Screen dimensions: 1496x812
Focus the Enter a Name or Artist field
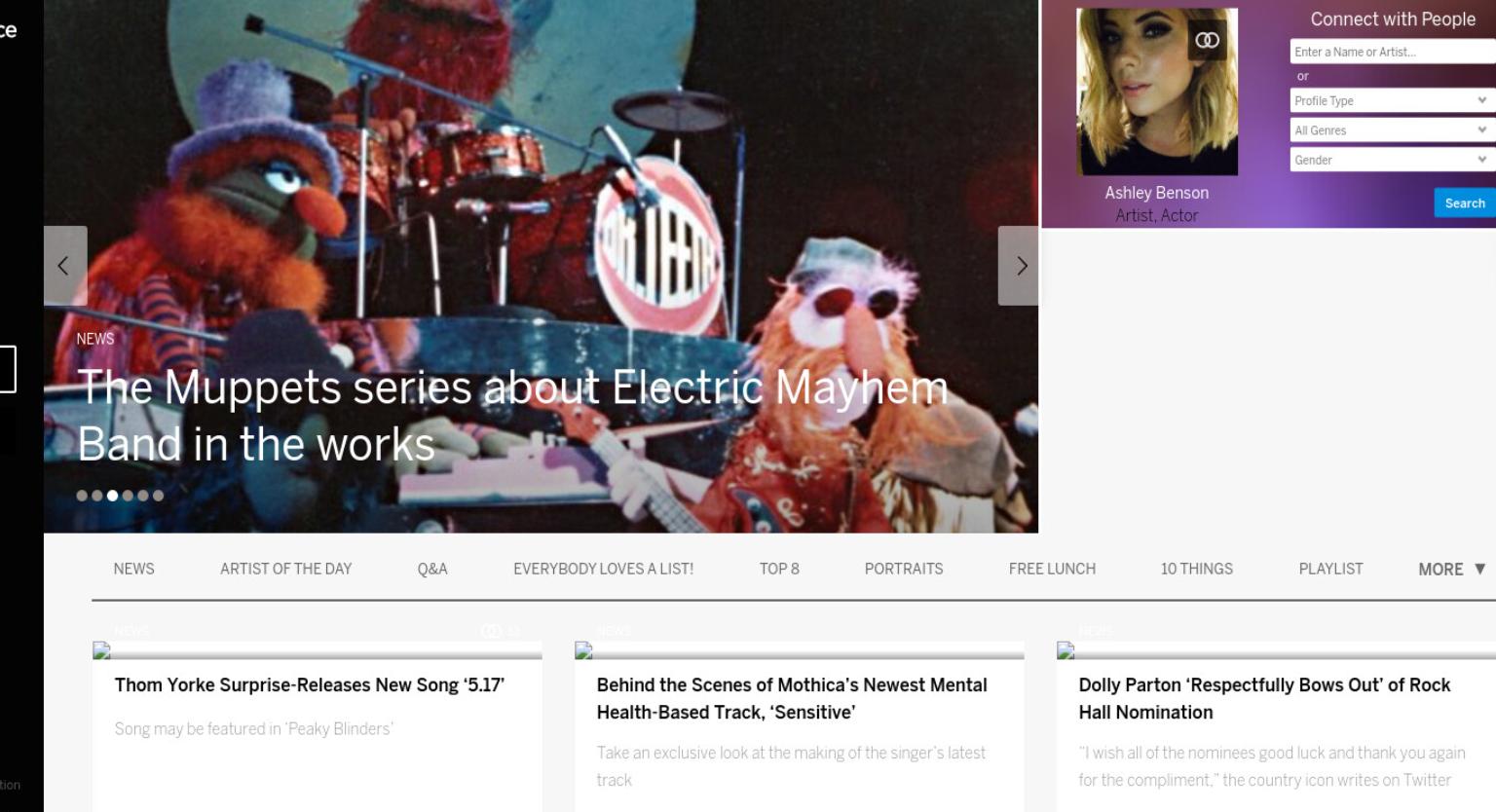point(1393,52)
